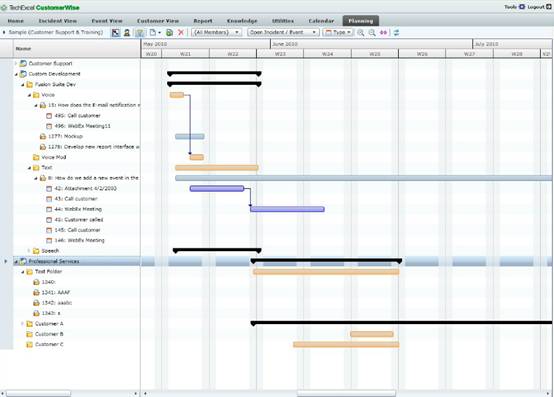Collapse the Custom Development tree node

click(16, 74)
